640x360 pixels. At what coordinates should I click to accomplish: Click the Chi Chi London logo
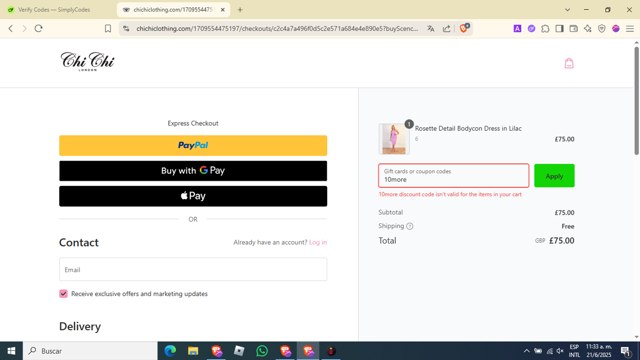(x=87, y=62)
